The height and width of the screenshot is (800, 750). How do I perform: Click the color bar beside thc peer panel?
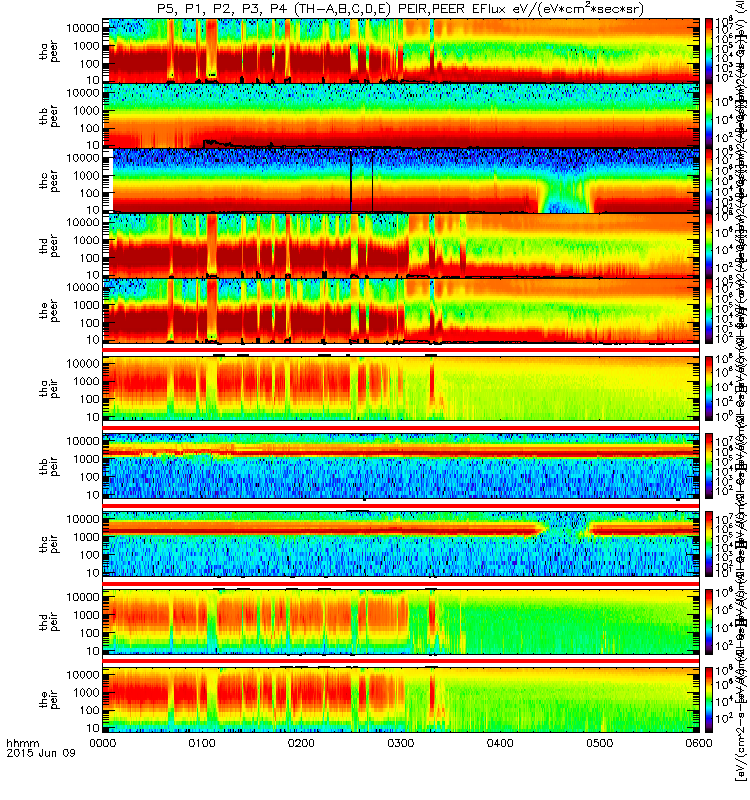click(x=709, y=180)
